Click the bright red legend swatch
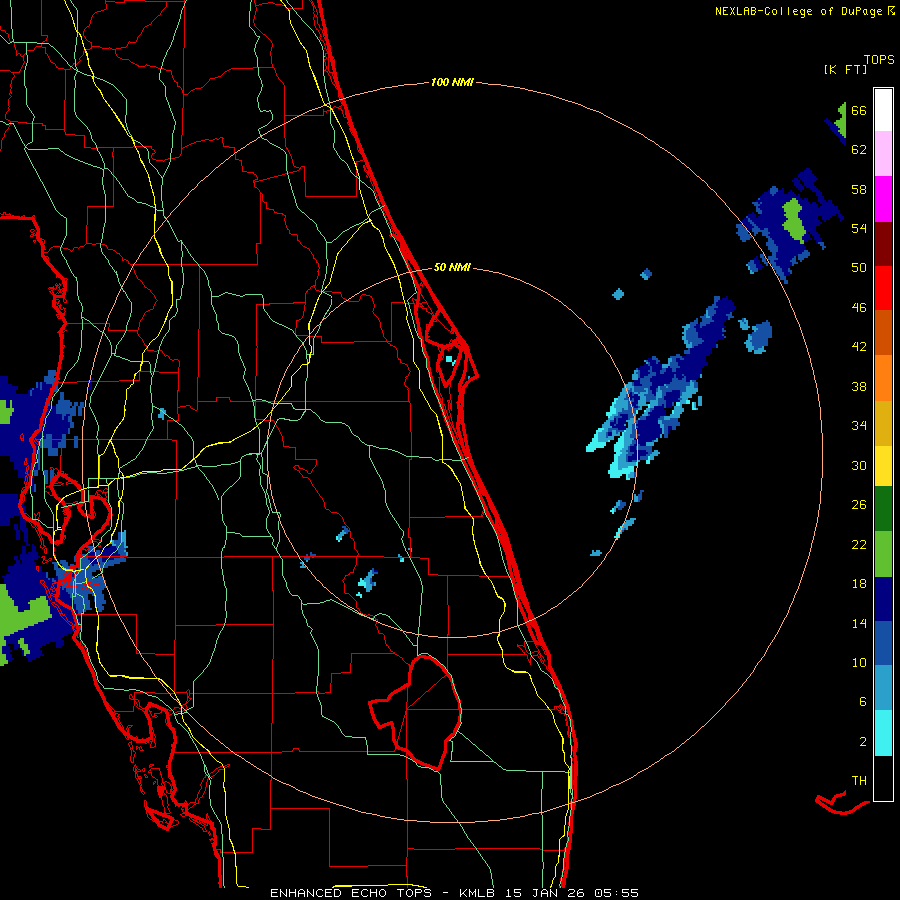Screen dimensions: 900x900 883,288
